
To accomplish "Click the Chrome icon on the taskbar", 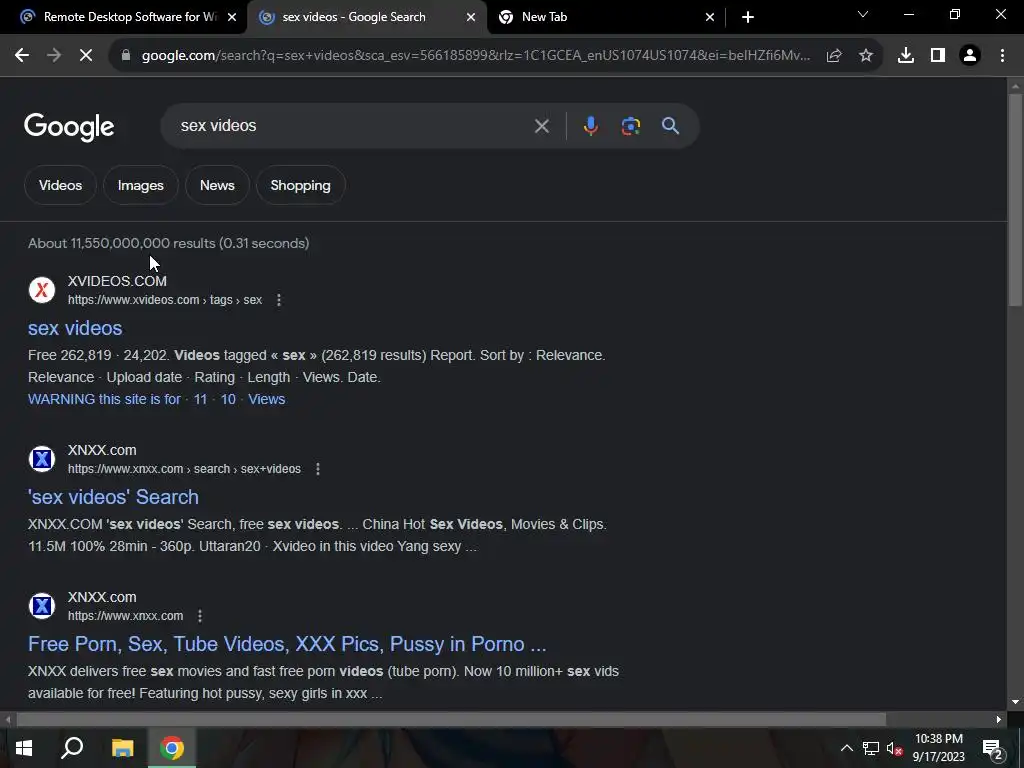I will (x=172, y=748).
